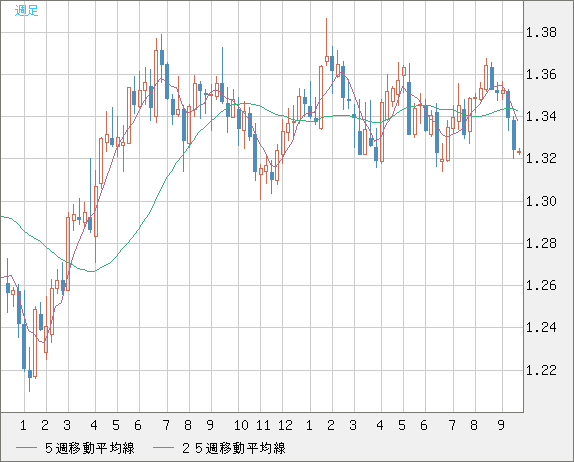The image size is (574, 462).
Task: Click the 25週移動平均線 legend label
Action: (x=234, y=448)
